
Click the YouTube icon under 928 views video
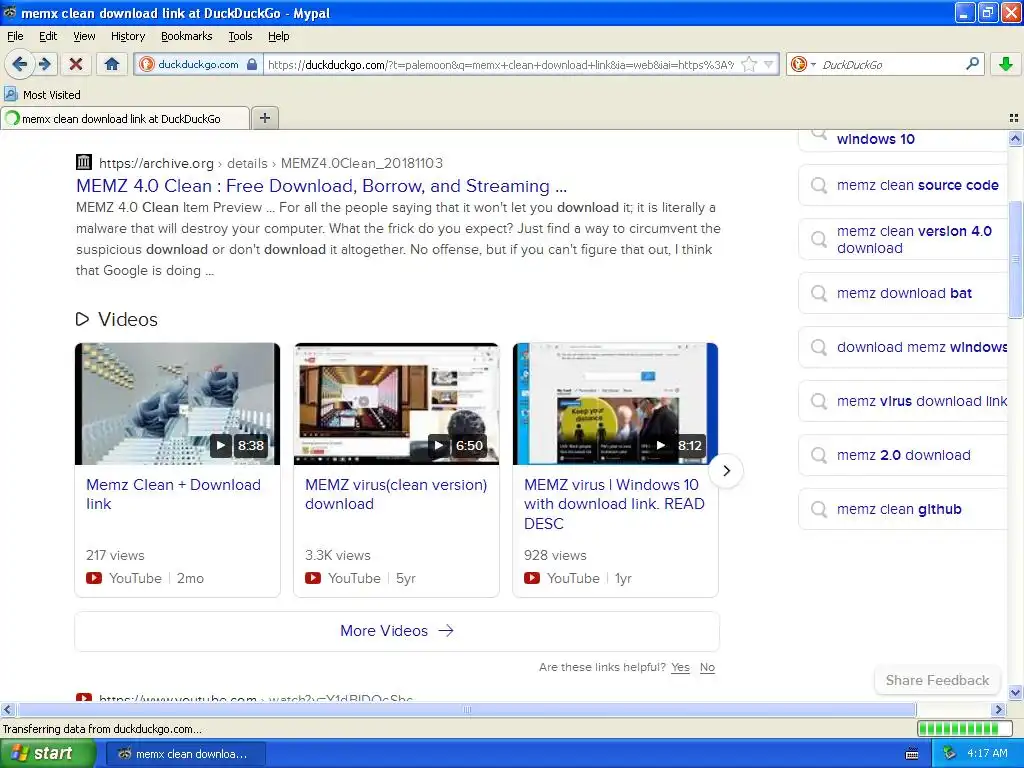pyautogui.click(x=532, y=578)
